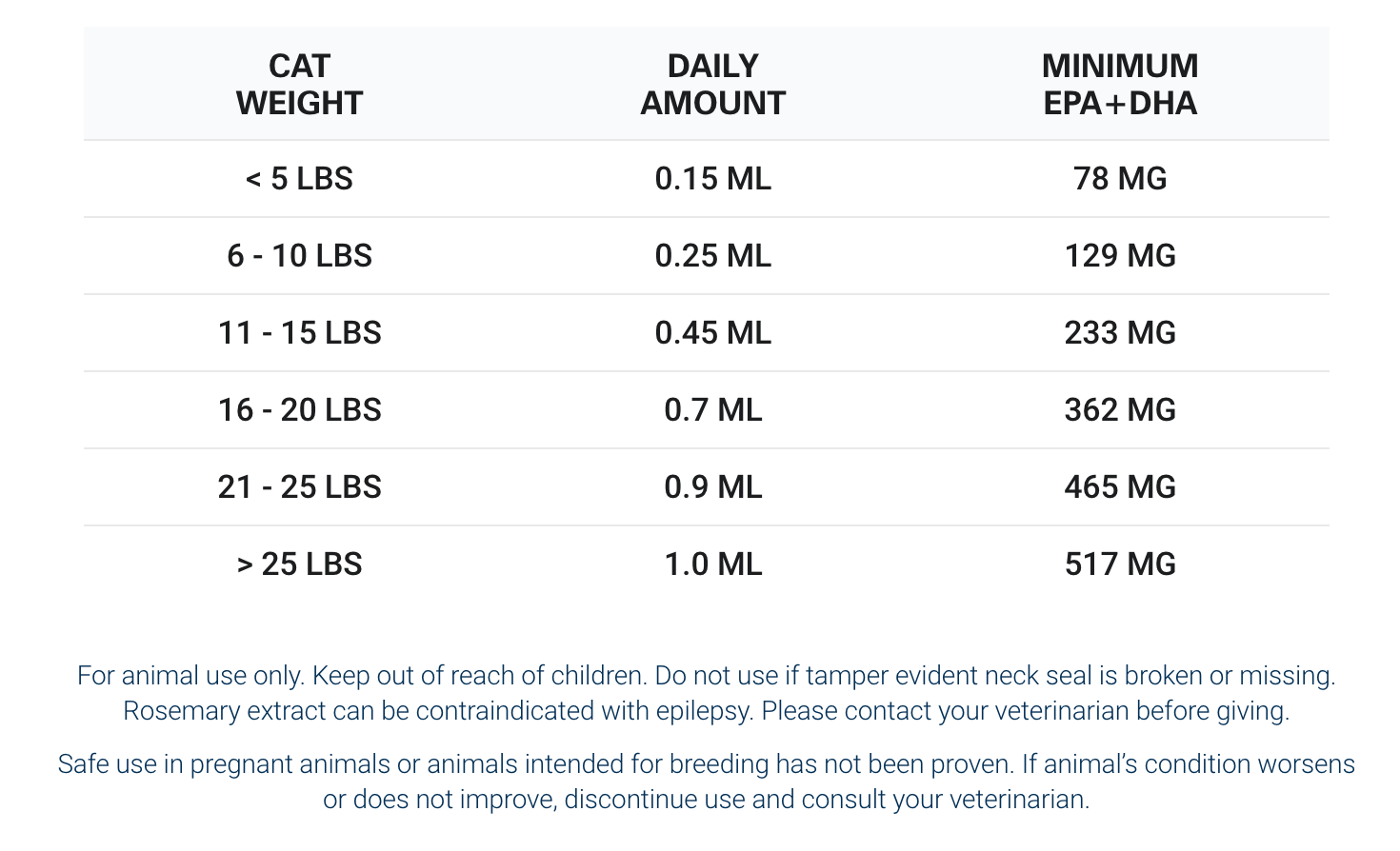
Task: Select the '> 25 LBS' weight cell
Action: [x=299, y=564]
